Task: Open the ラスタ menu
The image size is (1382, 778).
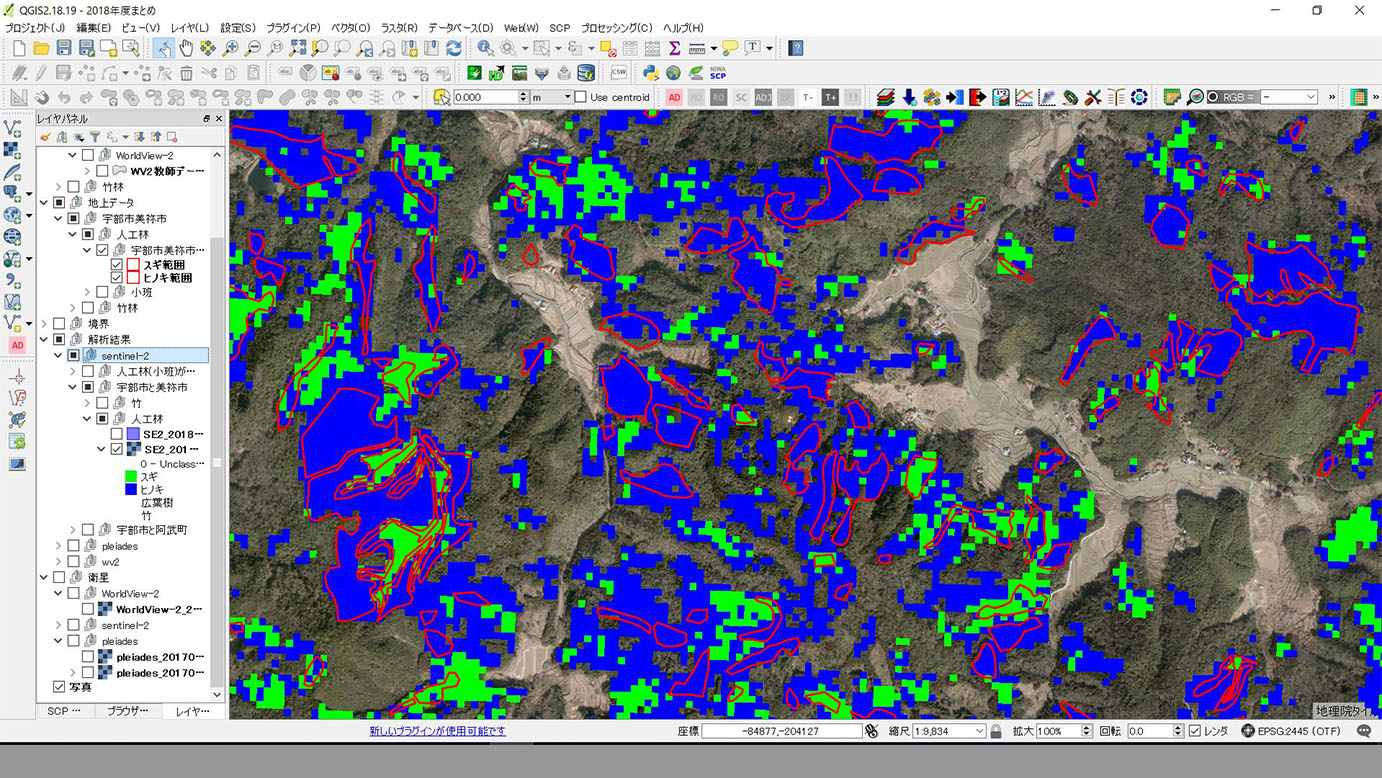Action: 399,28
